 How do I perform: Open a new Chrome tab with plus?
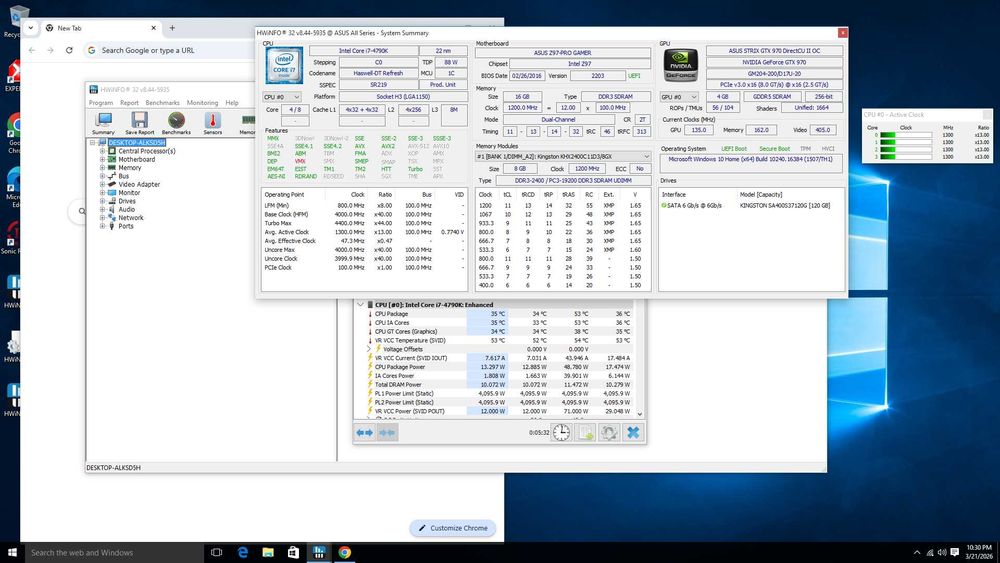tap(172, 28)
